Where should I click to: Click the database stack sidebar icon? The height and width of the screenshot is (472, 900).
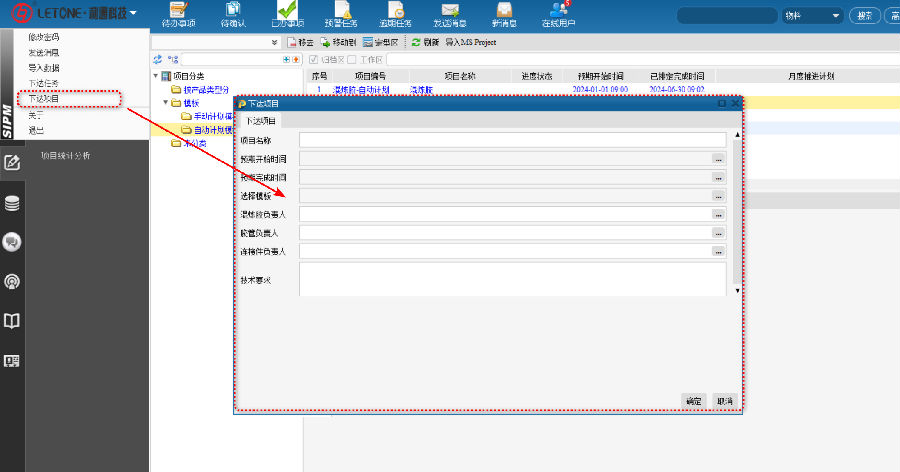pyautogui.click(x=13, y=203)
